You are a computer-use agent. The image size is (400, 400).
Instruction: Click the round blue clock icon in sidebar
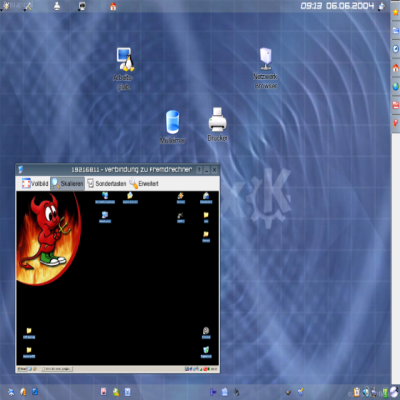coord(396,49)
